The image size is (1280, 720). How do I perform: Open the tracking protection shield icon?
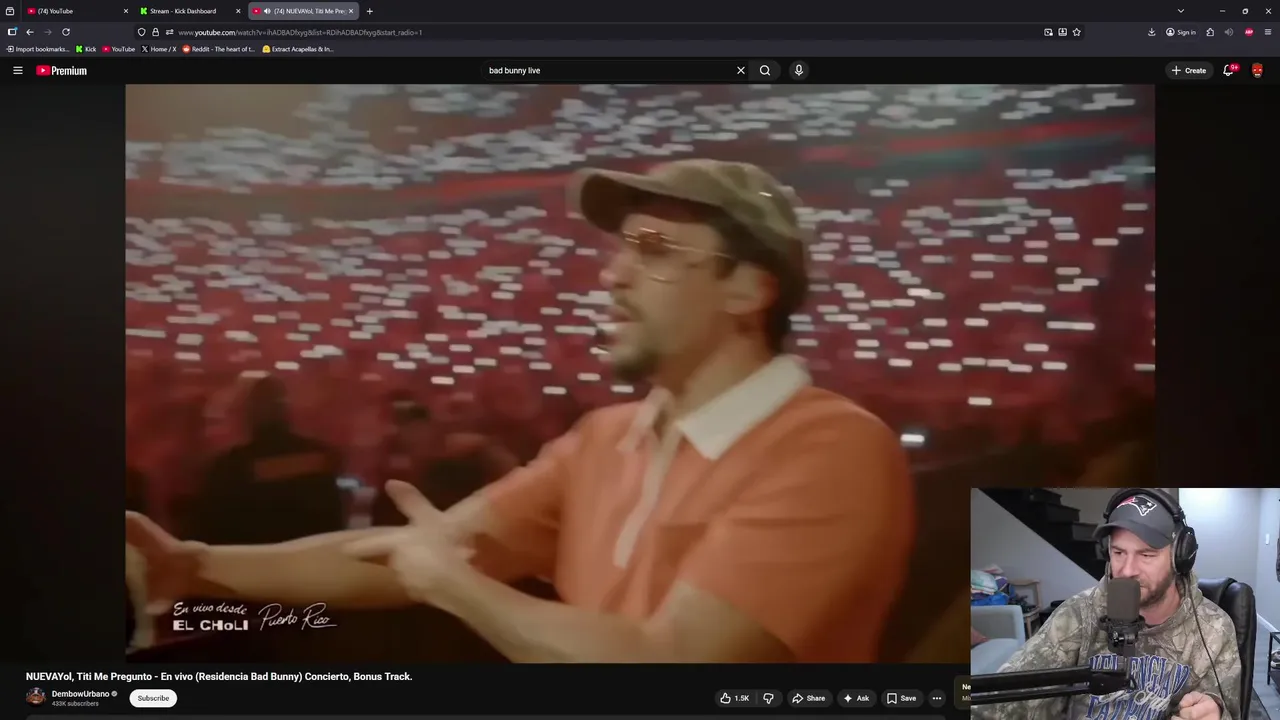click(x=141, y=32)
